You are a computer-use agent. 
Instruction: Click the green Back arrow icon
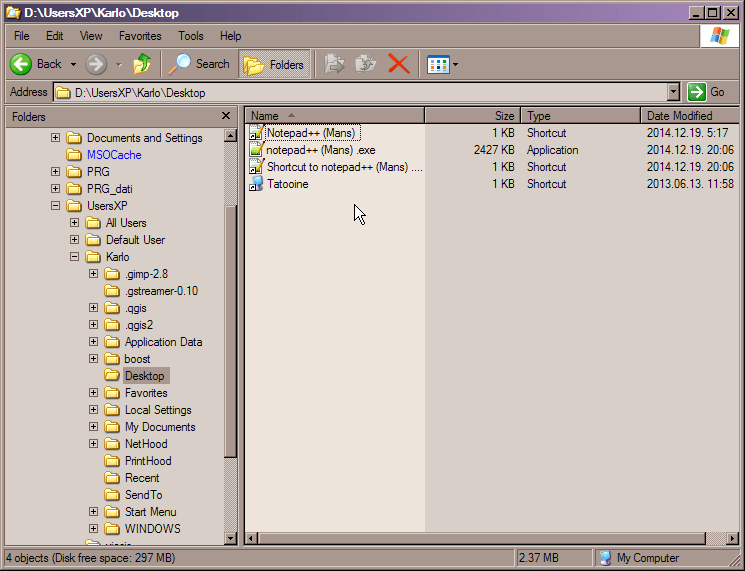(21, 64)
